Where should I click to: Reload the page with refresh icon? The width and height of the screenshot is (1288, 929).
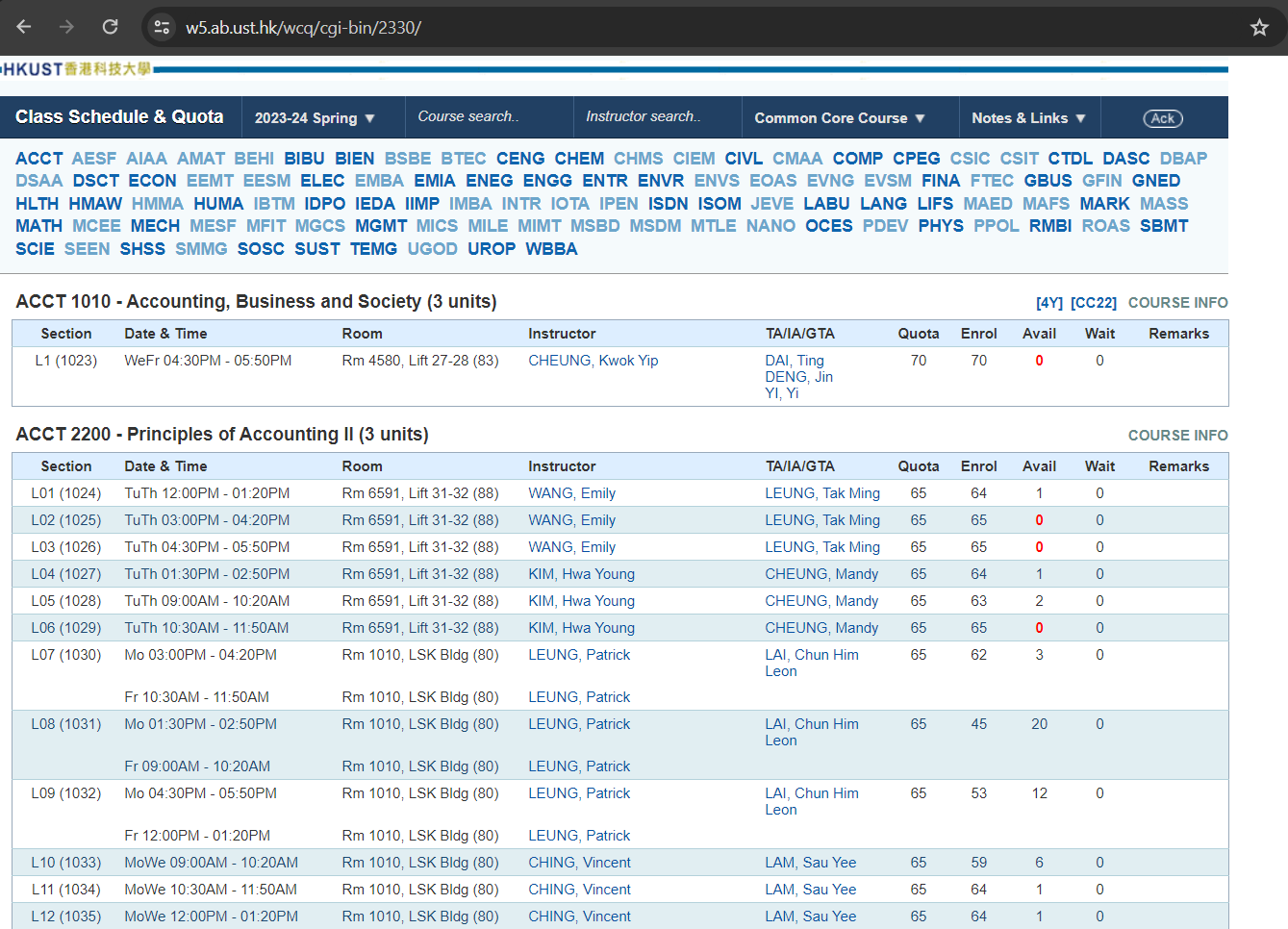[111, 27]
